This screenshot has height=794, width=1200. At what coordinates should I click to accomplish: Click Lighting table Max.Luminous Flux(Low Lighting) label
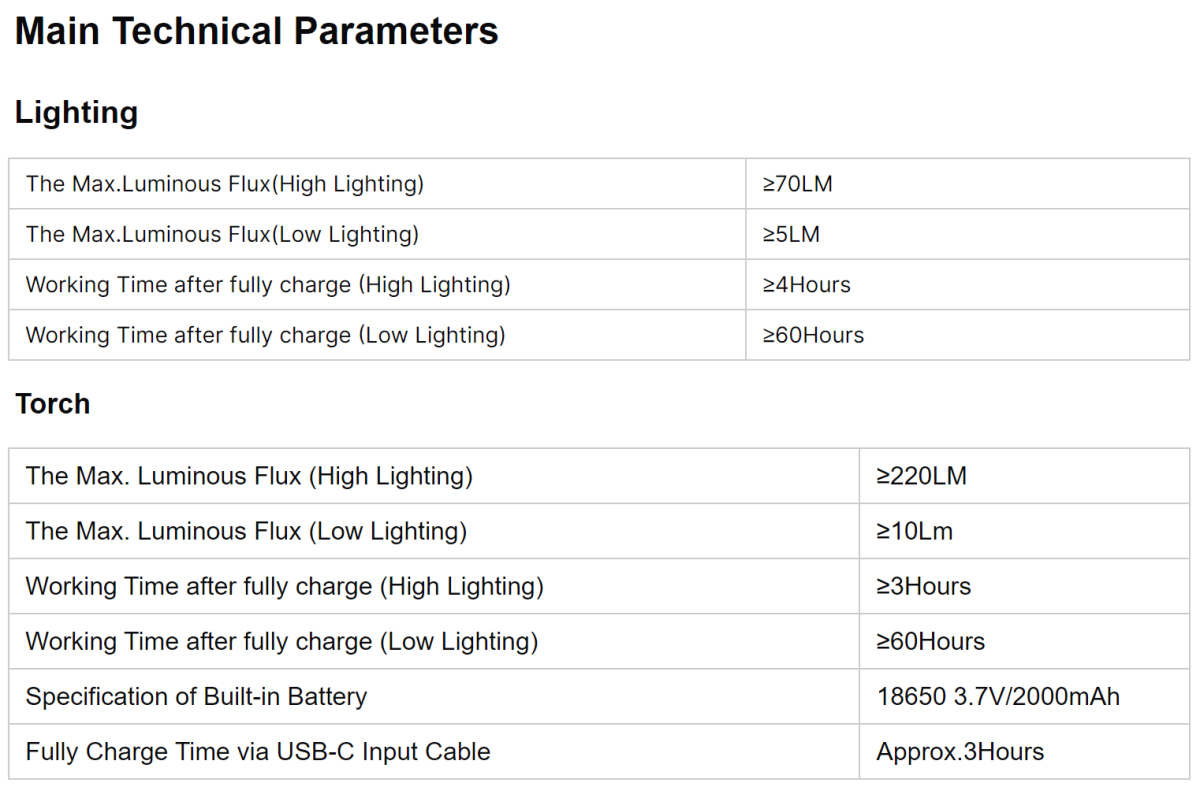pos(222,234)
